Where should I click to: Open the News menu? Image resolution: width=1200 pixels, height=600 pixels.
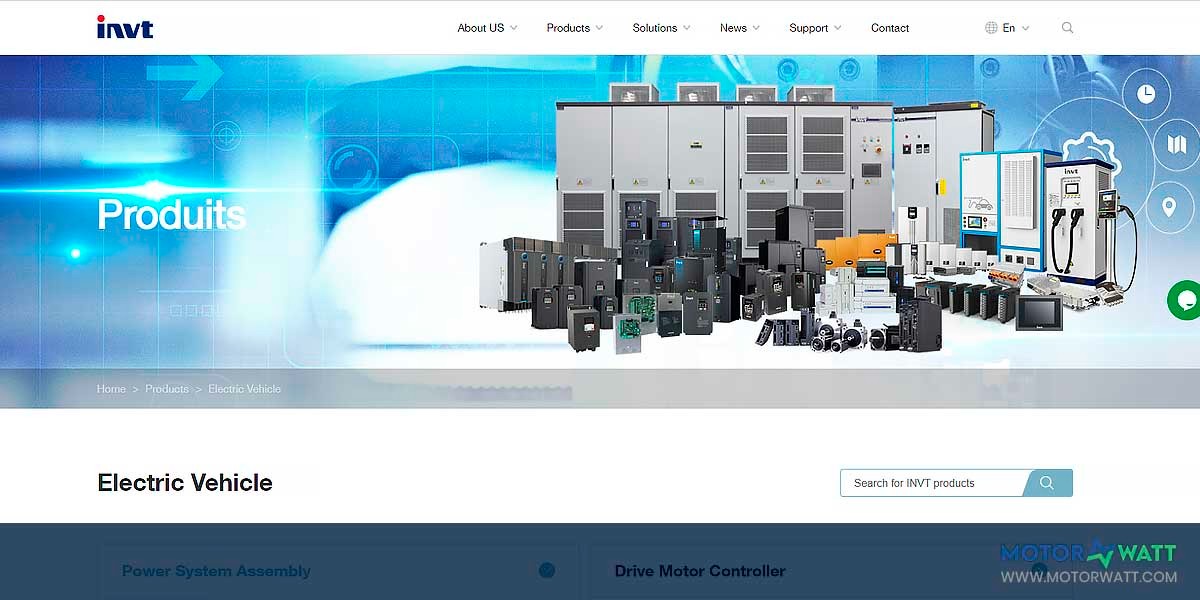coord(733,28)
